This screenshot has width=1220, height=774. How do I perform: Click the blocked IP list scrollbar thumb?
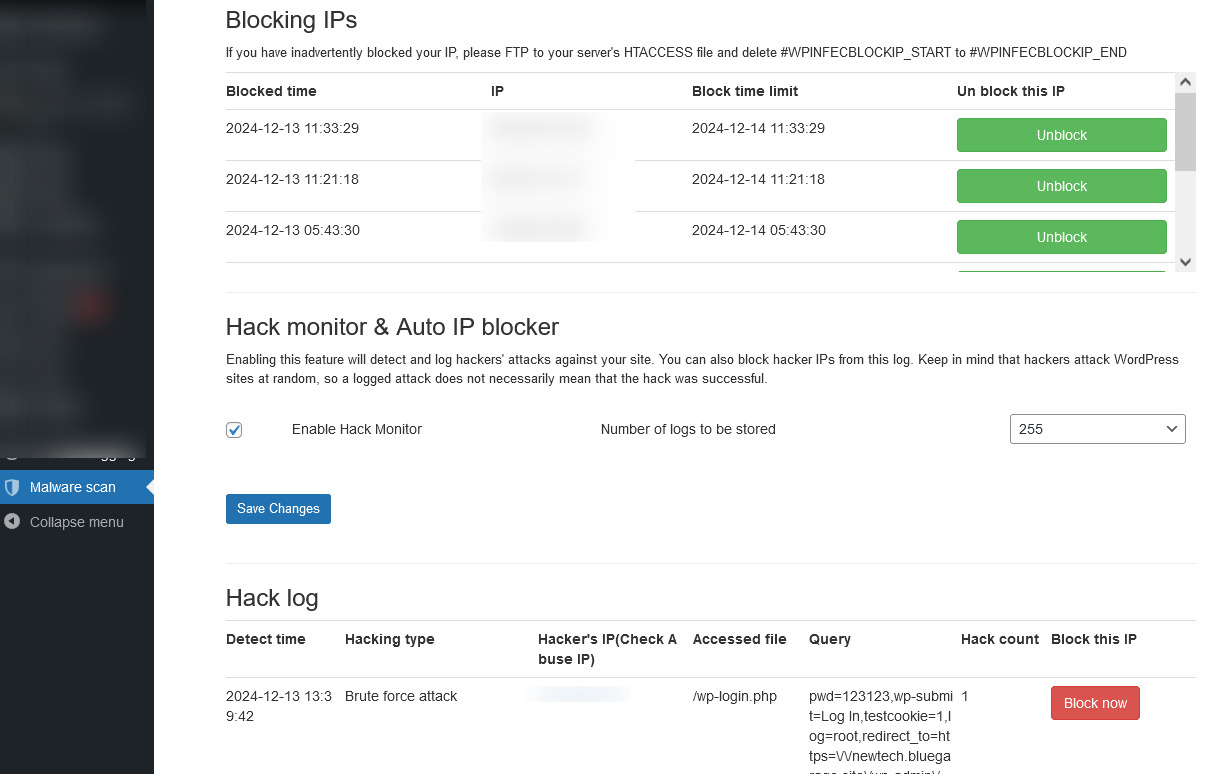tap(1185, 132)
